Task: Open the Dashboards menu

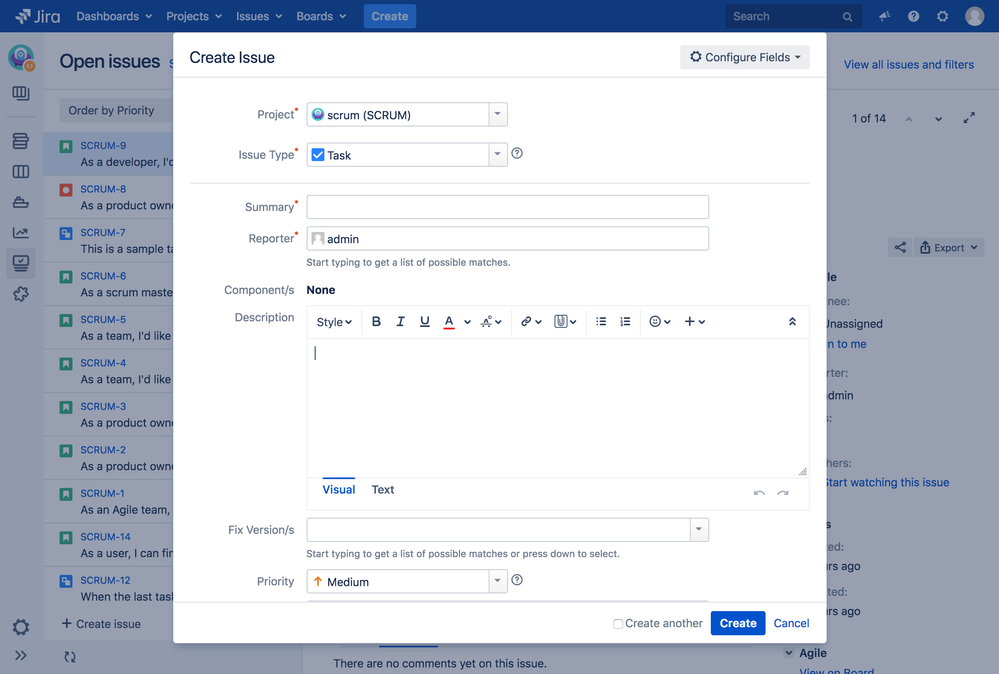Action: tap(114, 17)
